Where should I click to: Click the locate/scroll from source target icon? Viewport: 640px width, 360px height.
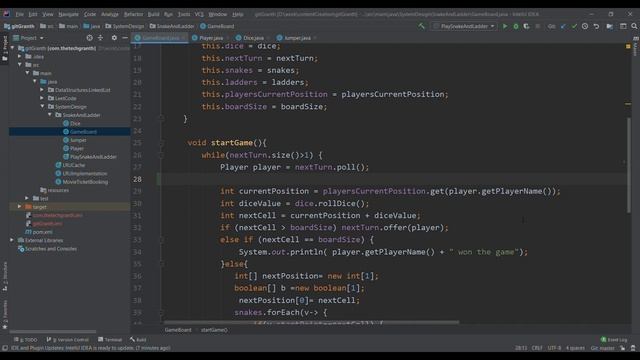[x=89, y=38]
